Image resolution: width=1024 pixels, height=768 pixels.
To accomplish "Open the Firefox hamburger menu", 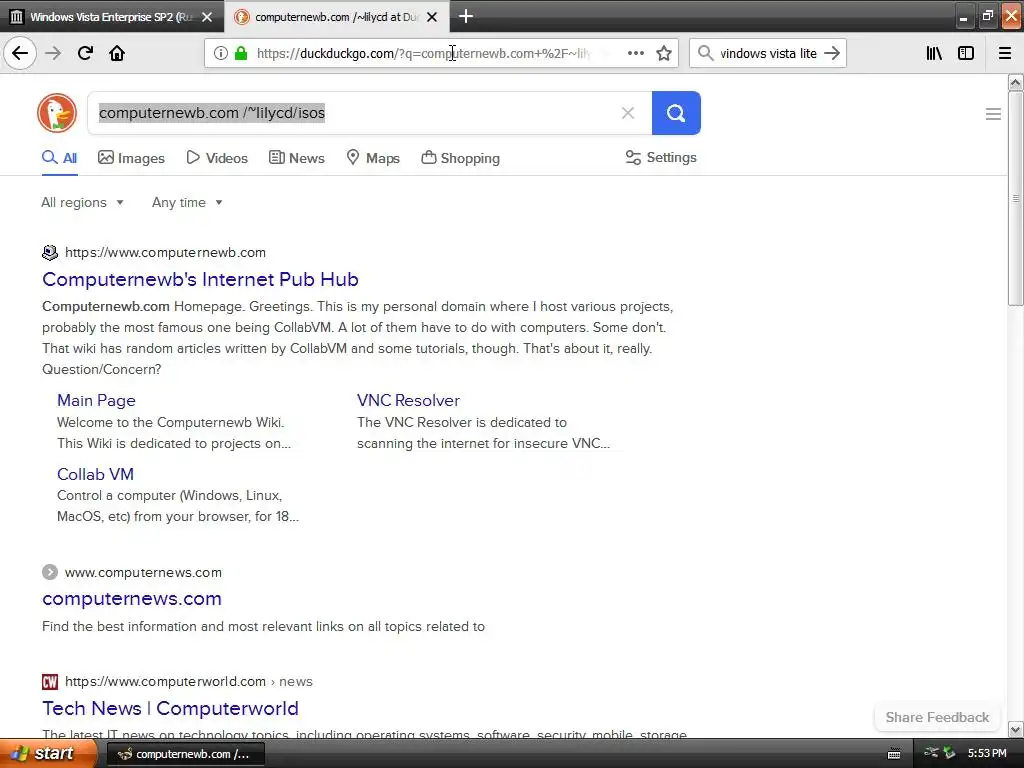I will pos(1005,53).
